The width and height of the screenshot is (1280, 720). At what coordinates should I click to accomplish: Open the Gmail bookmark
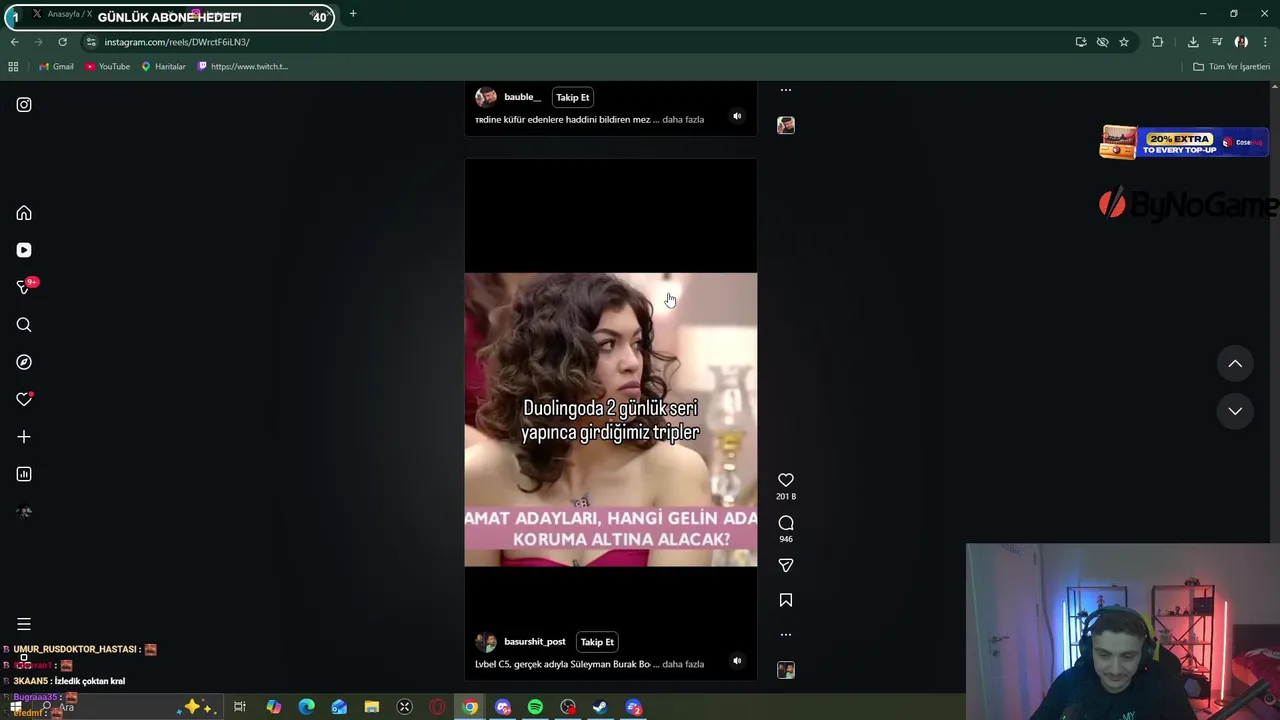(x=56, y=67)
